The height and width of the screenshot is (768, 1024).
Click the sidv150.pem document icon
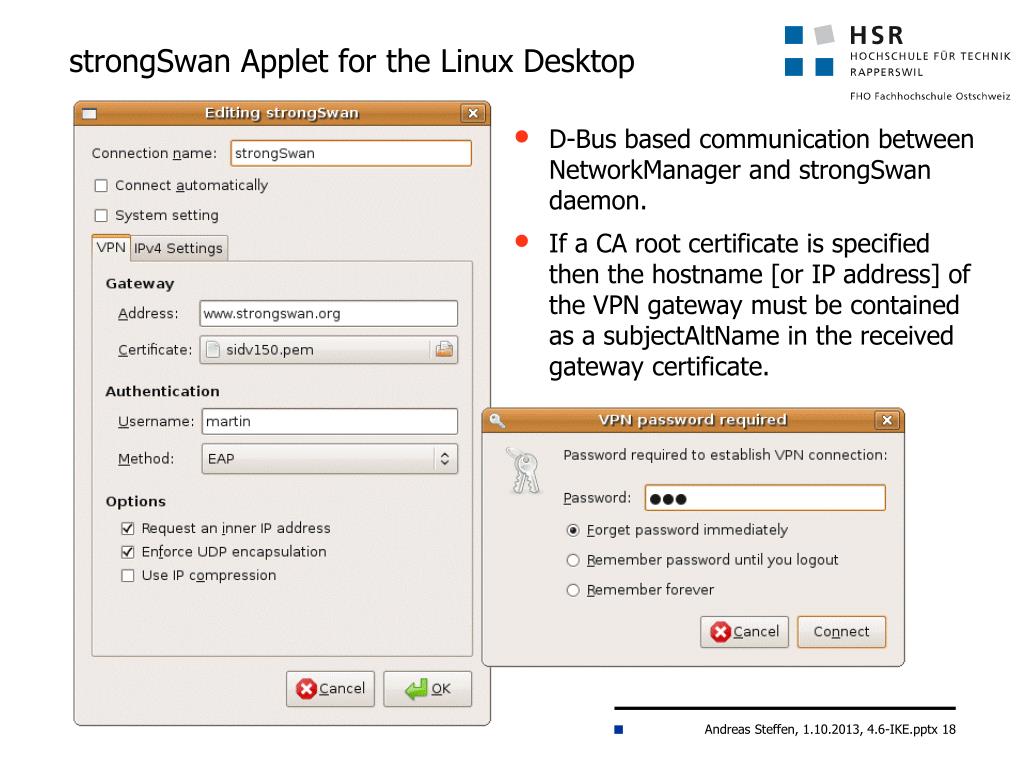213,350
